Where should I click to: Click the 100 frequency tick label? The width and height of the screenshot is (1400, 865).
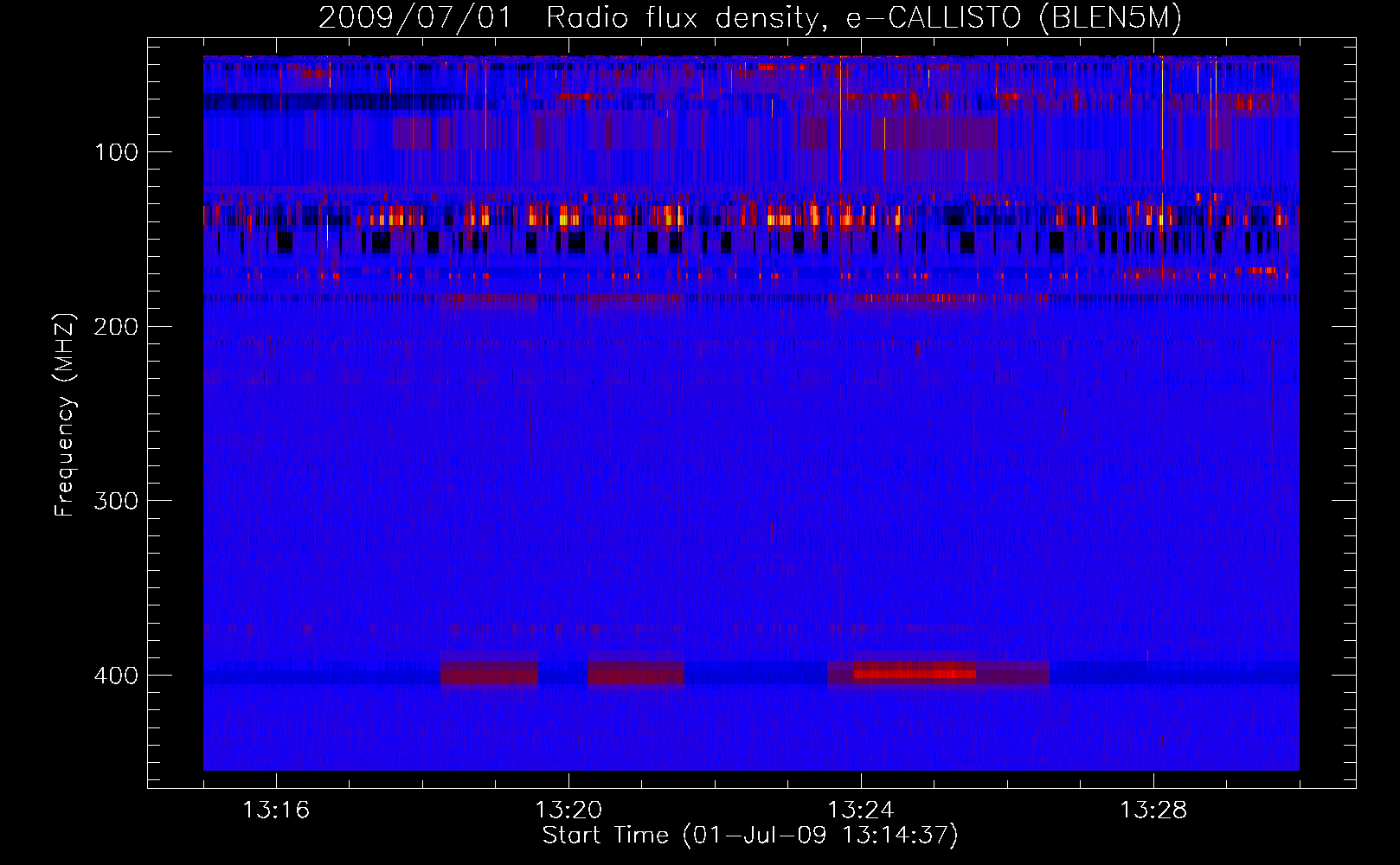(x=116, y=153)
